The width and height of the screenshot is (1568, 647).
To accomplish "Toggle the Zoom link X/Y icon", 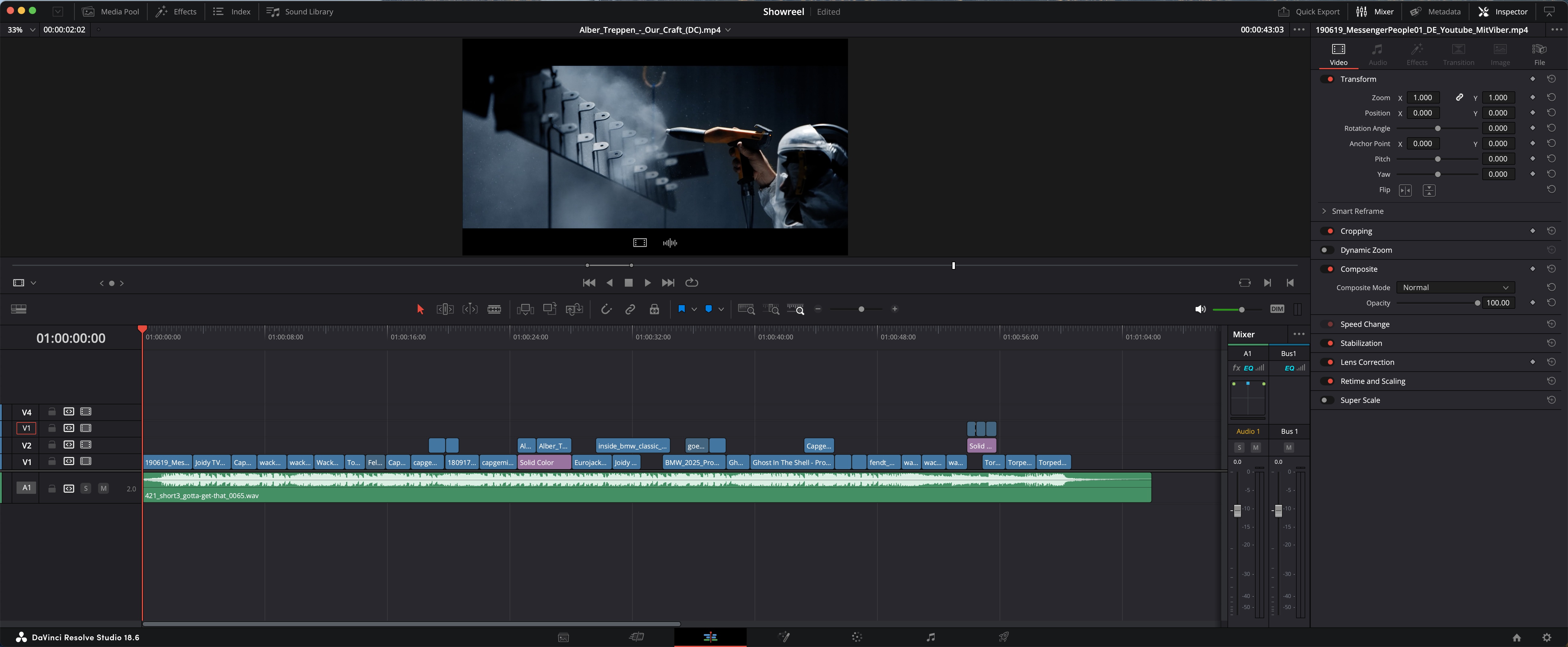I will tap(1460, 97).
